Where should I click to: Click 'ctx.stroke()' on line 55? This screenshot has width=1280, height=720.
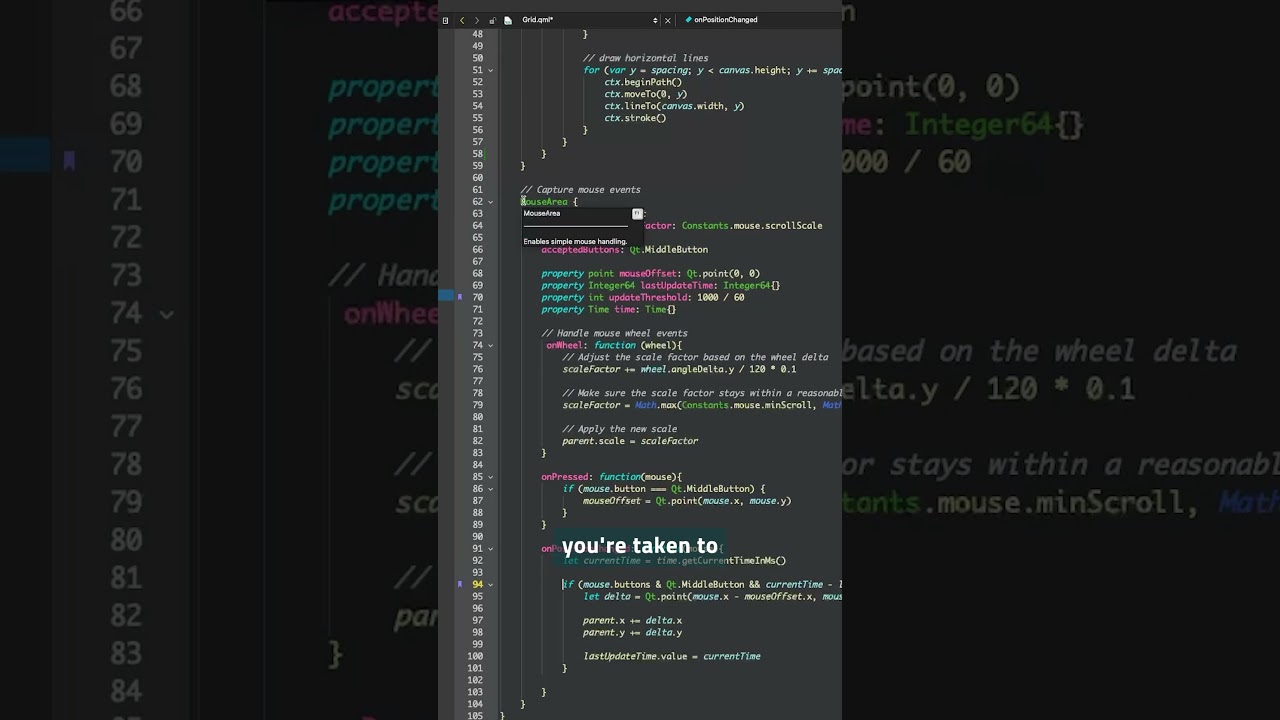tap(635, 118)
